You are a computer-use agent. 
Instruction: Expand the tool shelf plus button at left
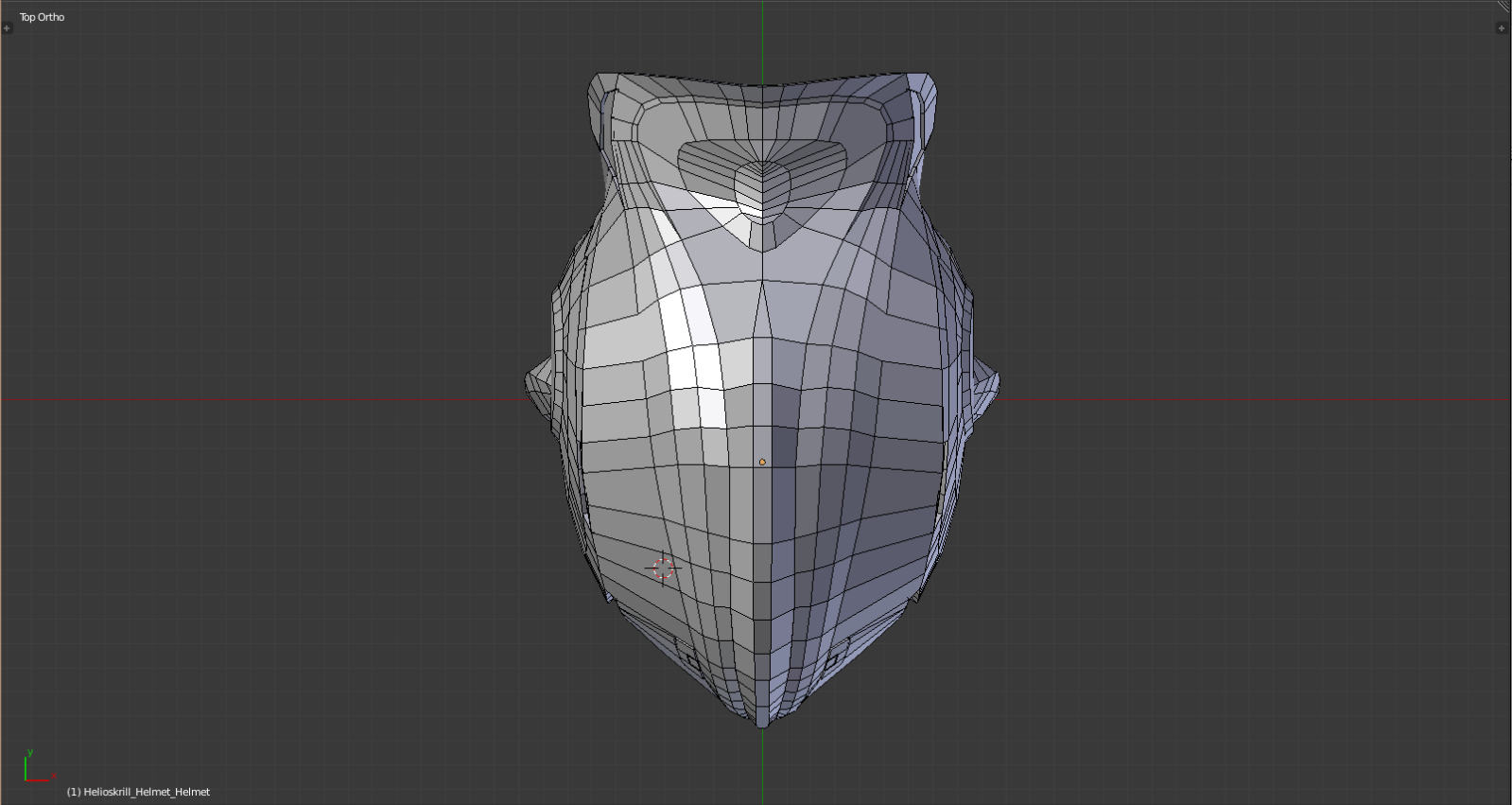(x=7, y=28)
